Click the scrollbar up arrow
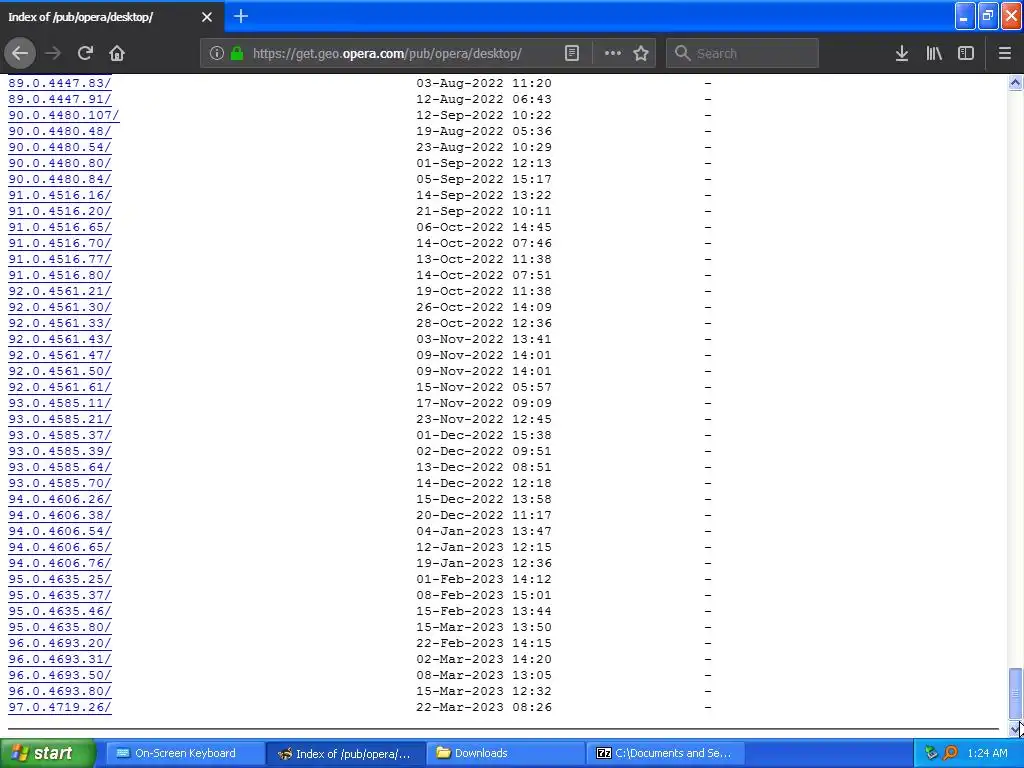1024x768 pixels. 1015,82
